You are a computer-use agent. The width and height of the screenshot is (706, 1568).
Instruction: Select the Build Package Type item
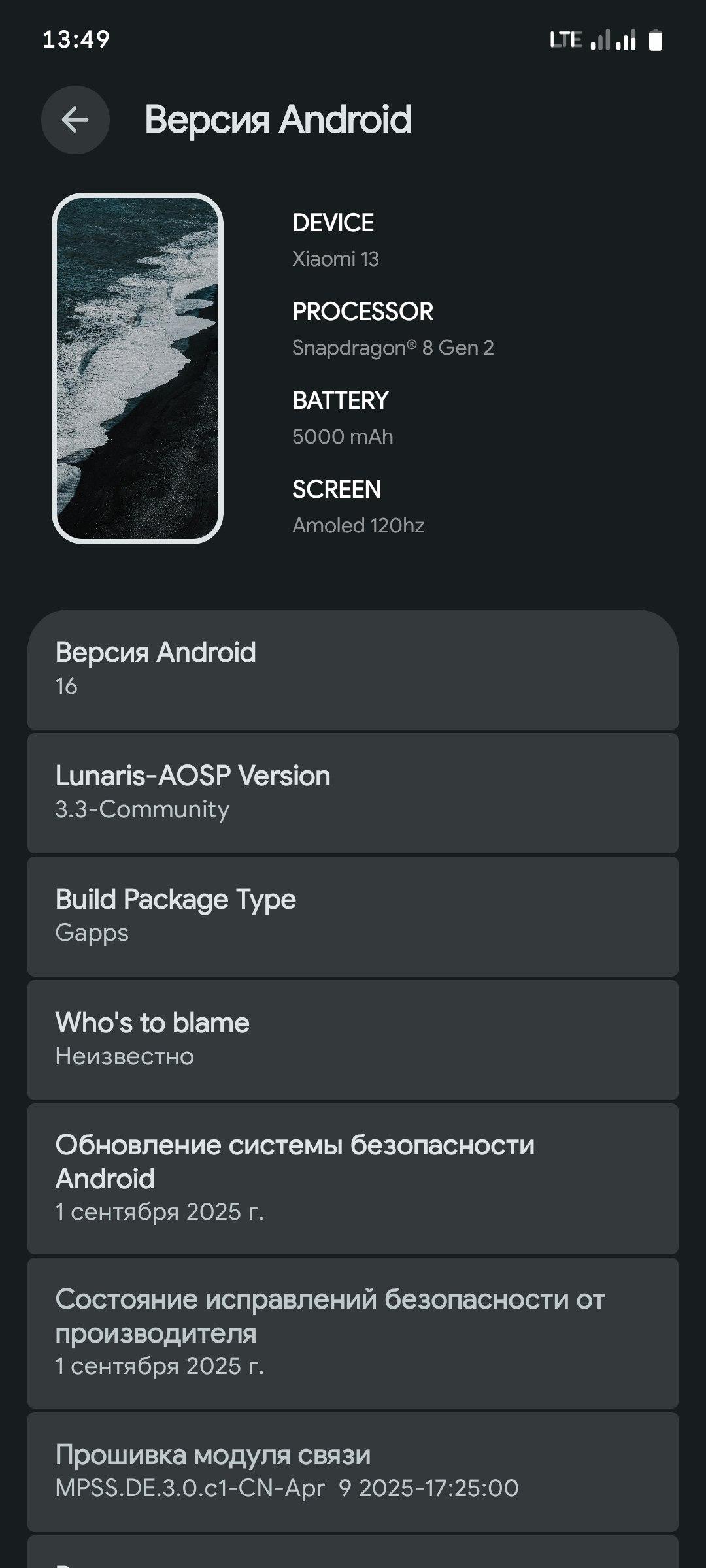[352, 916]
